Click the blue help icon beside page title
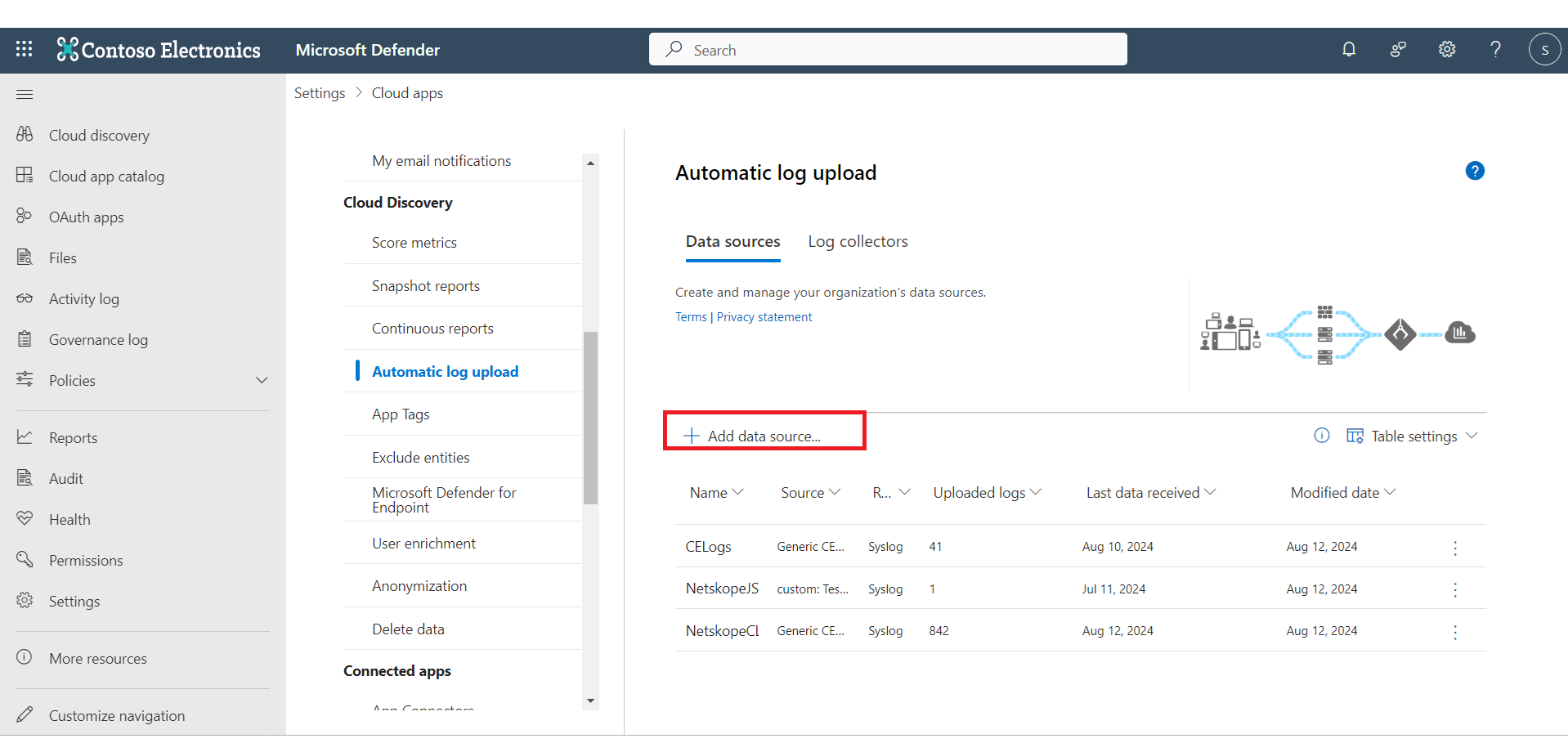 tap(1475, 171)
